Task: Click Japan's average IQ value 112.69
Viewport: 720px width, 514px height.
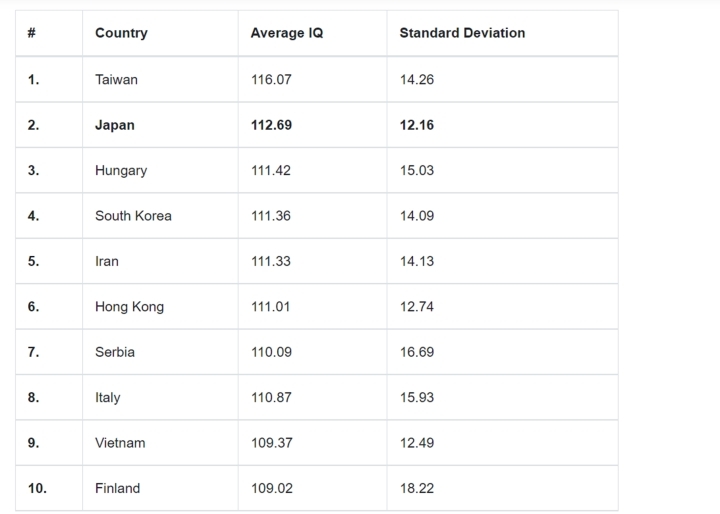Action: pos(272,125)
